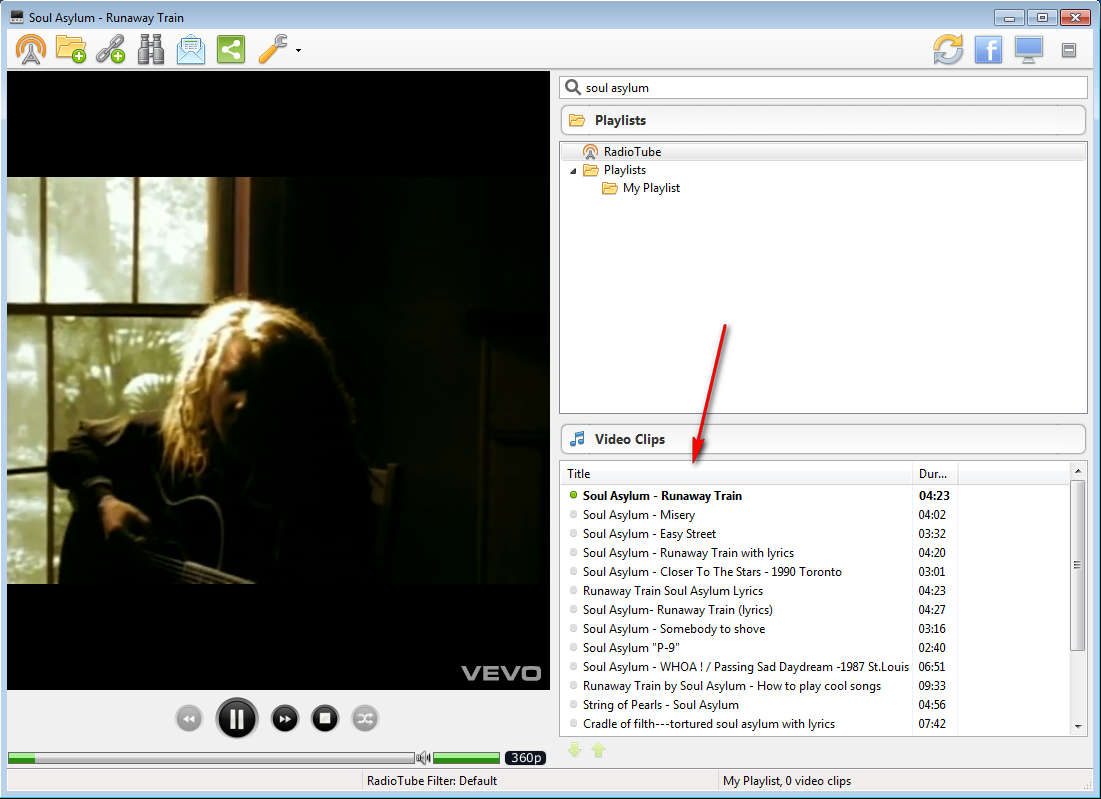Click the video player area
Viewport: 1101px width, 799px height.
coord(278,380)
